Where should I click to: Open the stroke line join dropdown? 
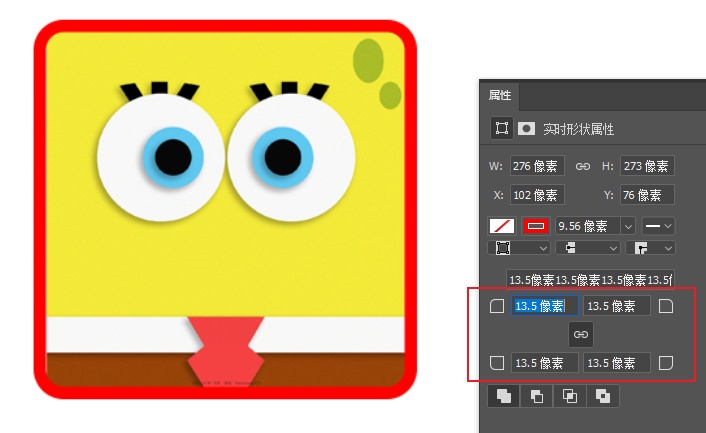tap(650, 248)
